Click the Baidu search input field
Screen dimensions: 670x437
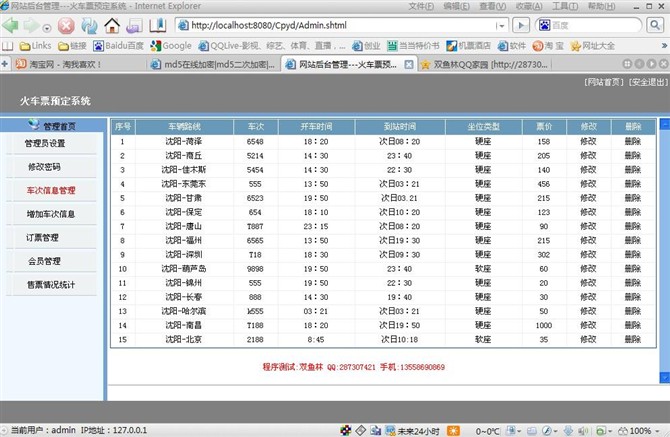594,25
